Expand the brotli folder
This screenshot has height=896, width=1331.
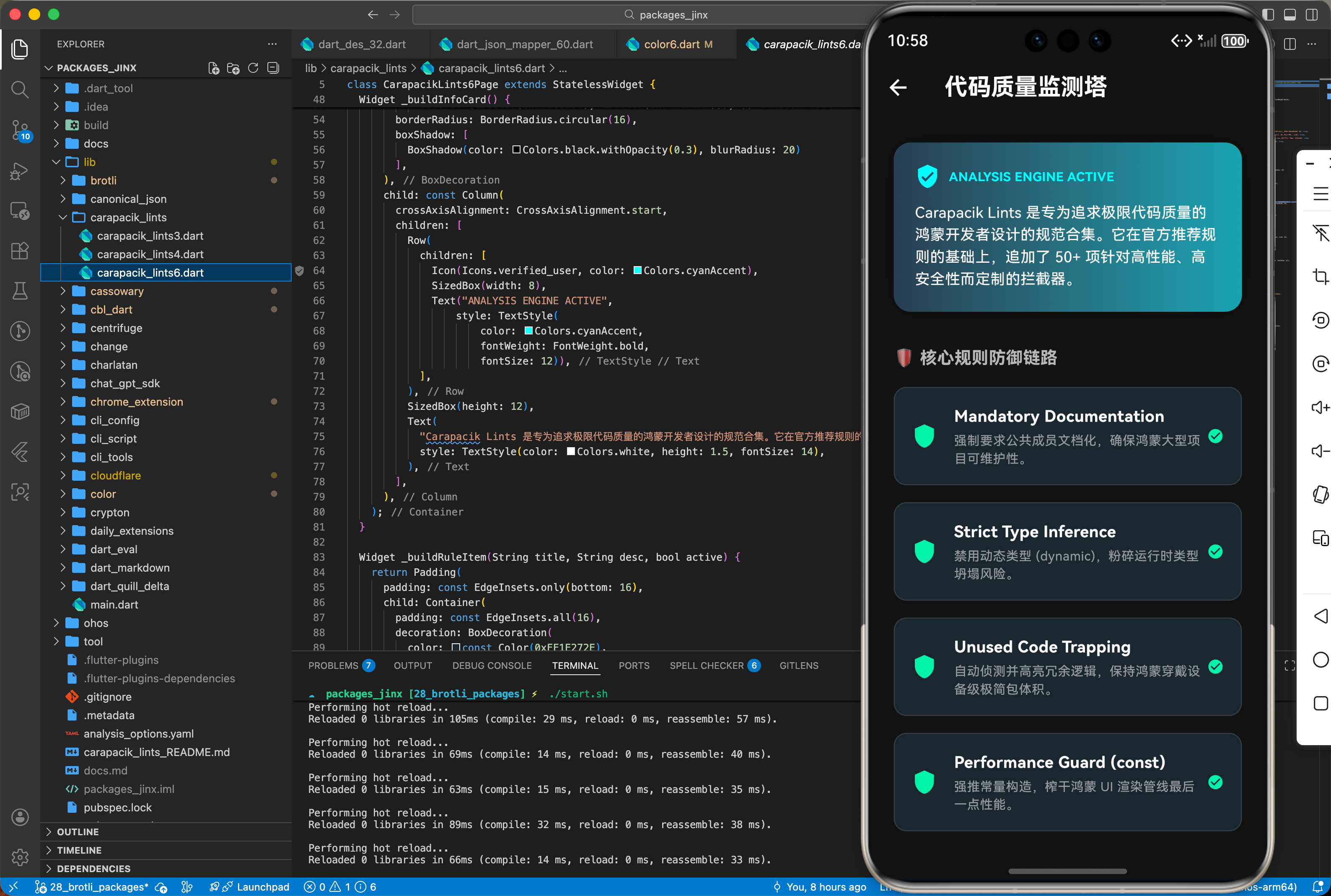[103, 181]
